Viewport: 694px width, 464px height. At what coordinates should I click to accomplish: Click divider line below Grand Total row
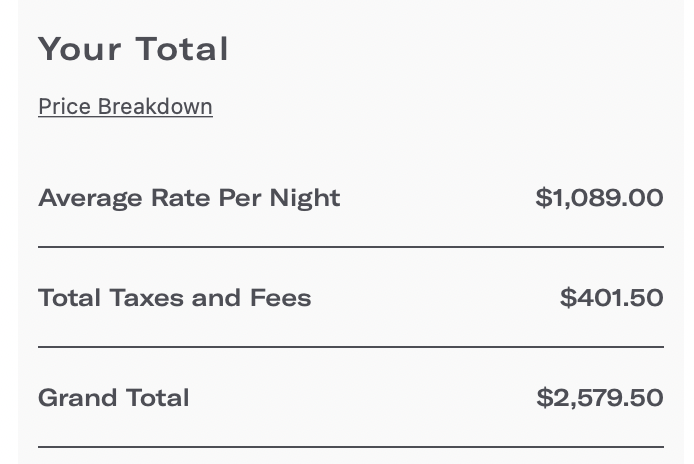351,447
